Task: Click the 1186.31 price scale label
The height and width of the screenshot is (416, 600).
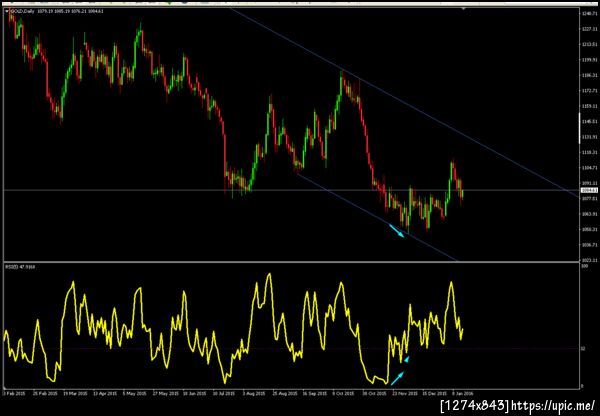Action: coord(591,75)
